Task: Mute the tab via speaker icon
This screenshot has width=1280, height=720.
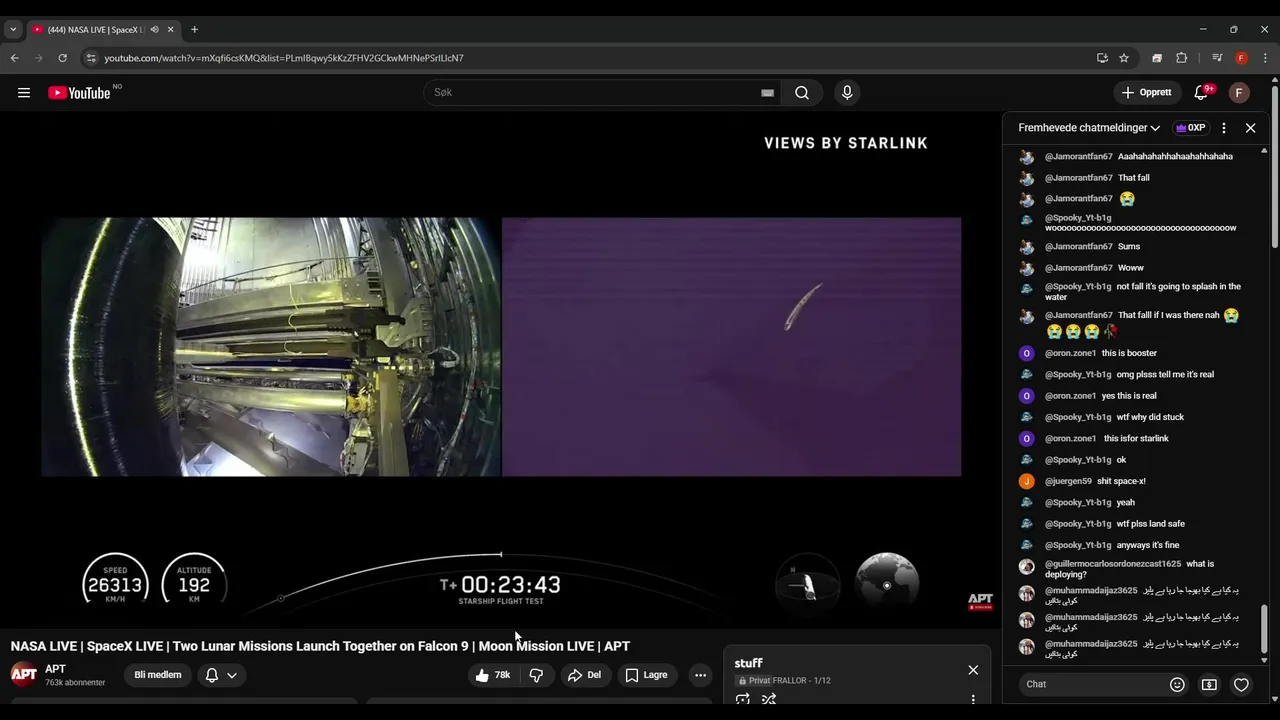Action: (154, 30)
